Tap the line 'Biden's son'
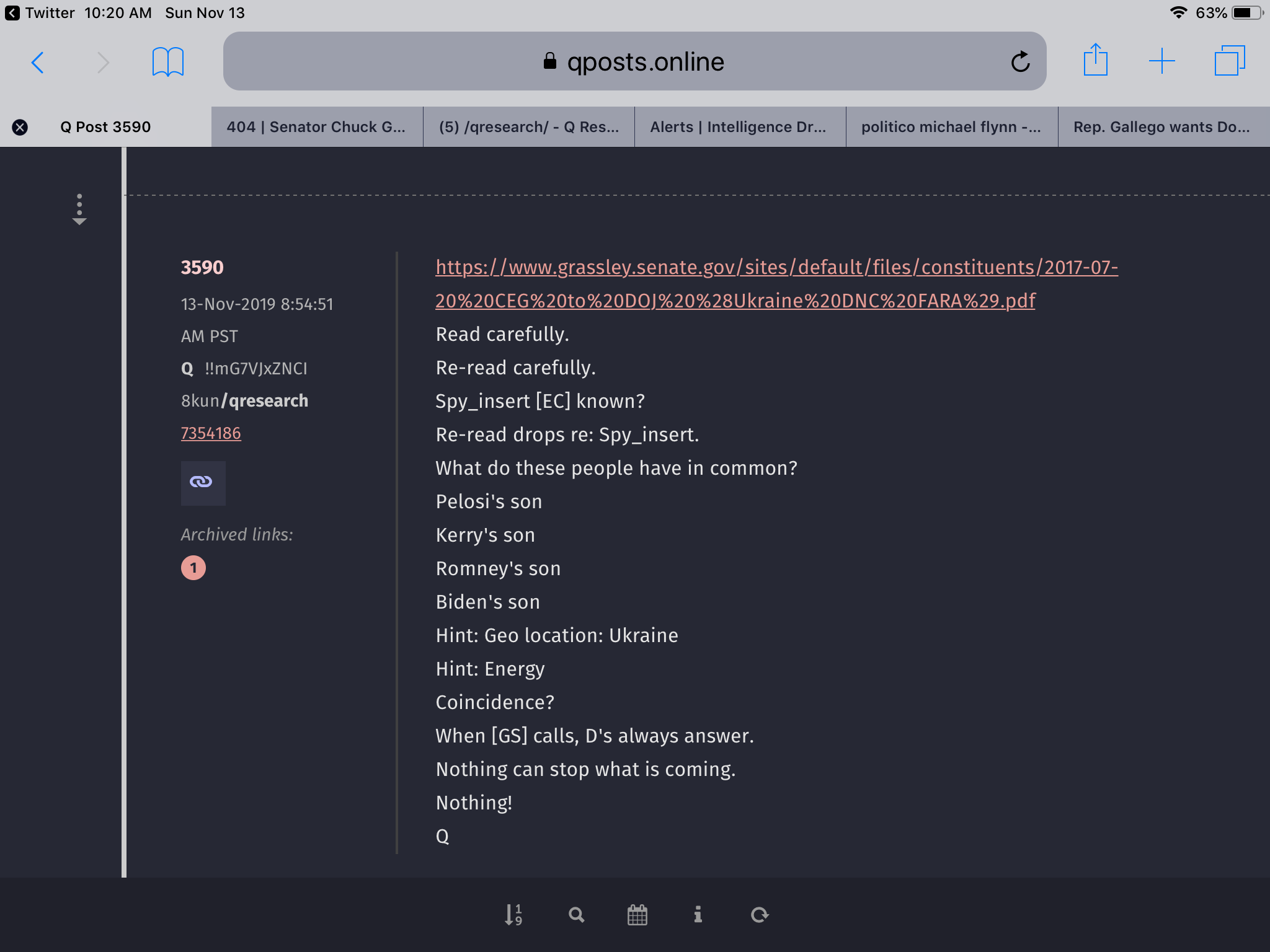The height and width of the screenshot is (952, 1270). [x=487, y=602]
